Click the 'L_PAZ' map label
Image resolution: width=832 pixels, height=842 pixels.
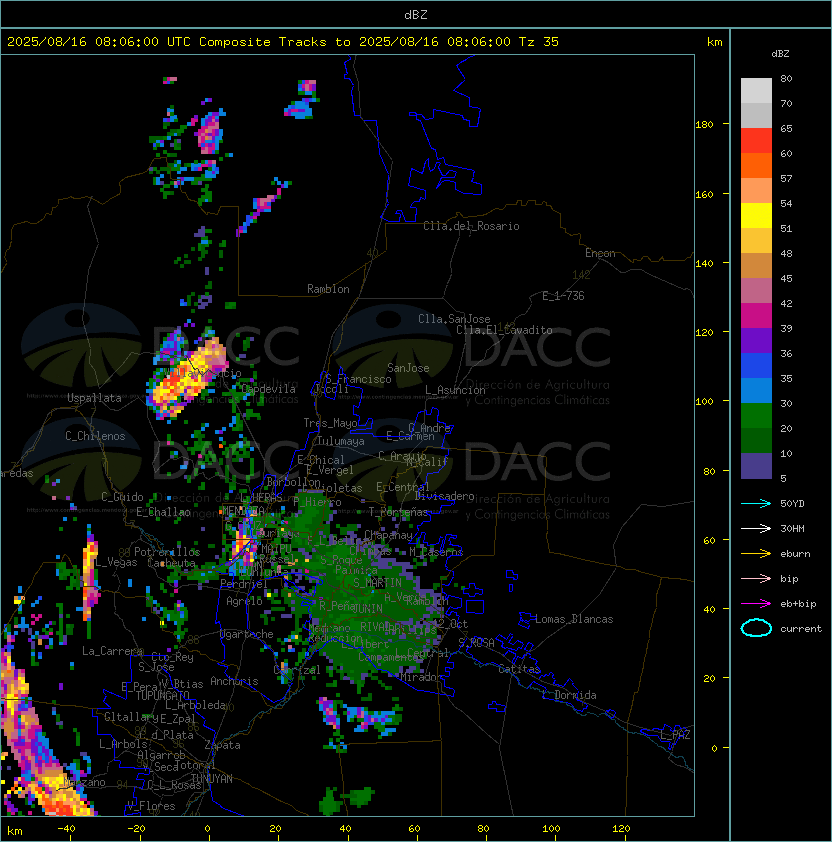[675, 735]
